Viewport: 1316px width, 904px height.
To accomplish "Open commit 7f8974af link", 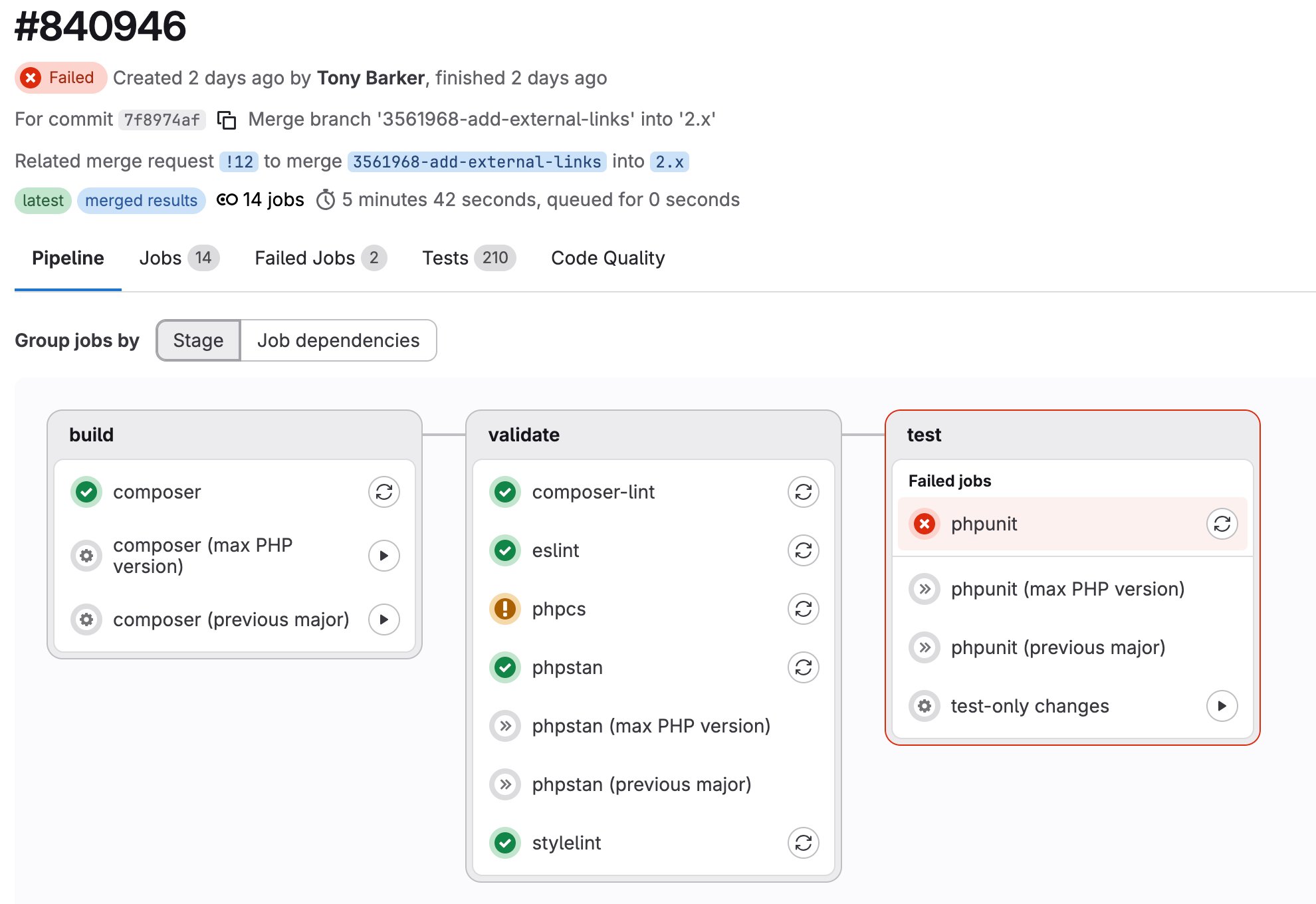I will 162,120.
